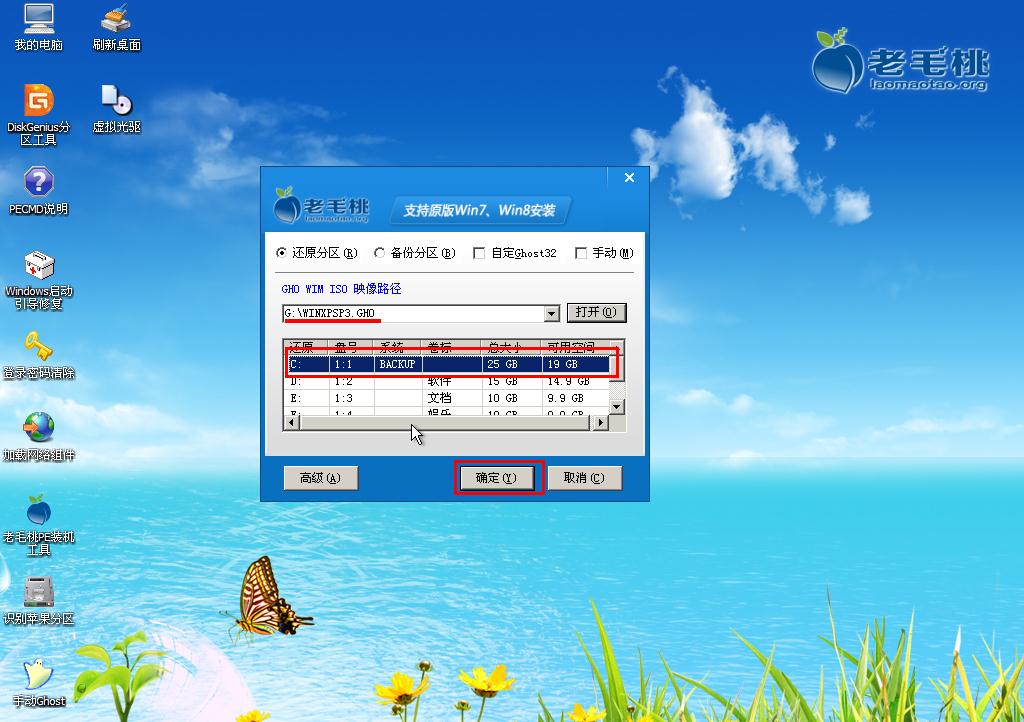
Task: Open the 虚拟光驱 virtual drive icon
Action: 116,101
